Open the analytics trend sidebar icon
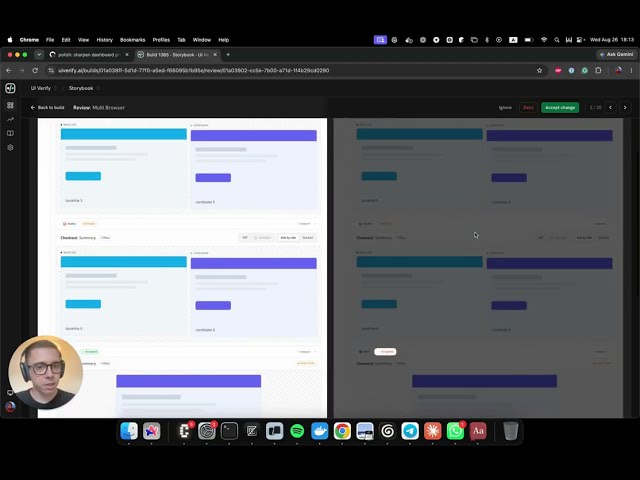640x480 pixels. point(10,120)
